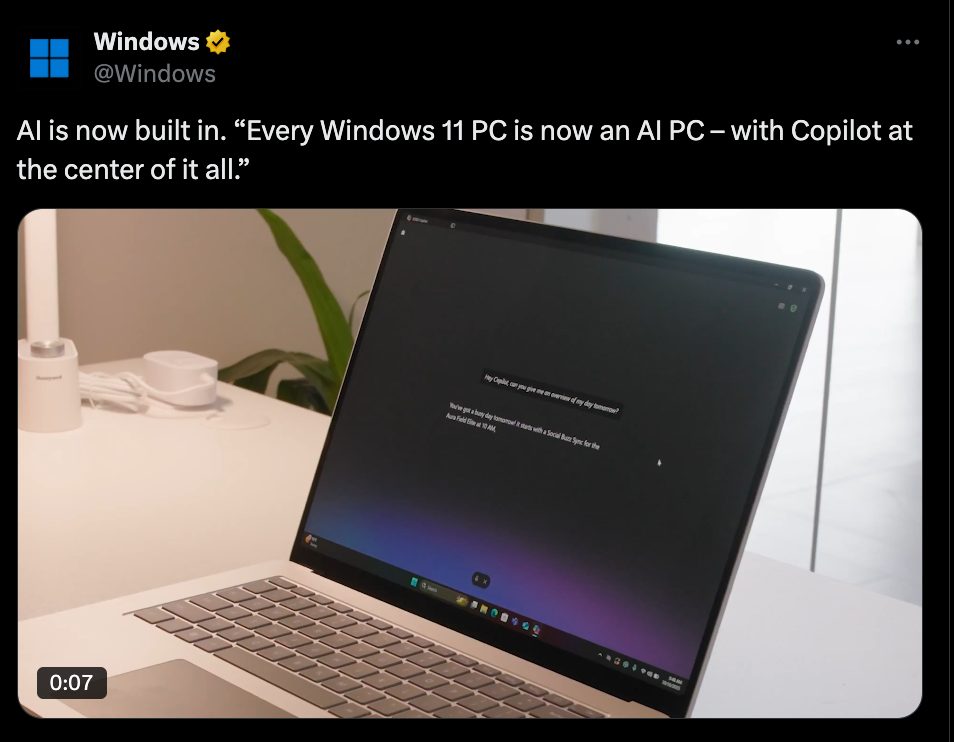Image resolution: width=954 pixels, height=742 pixels.
Task: Select the "Hey Copilot" query bubble
Action: (x=552, y=394)
